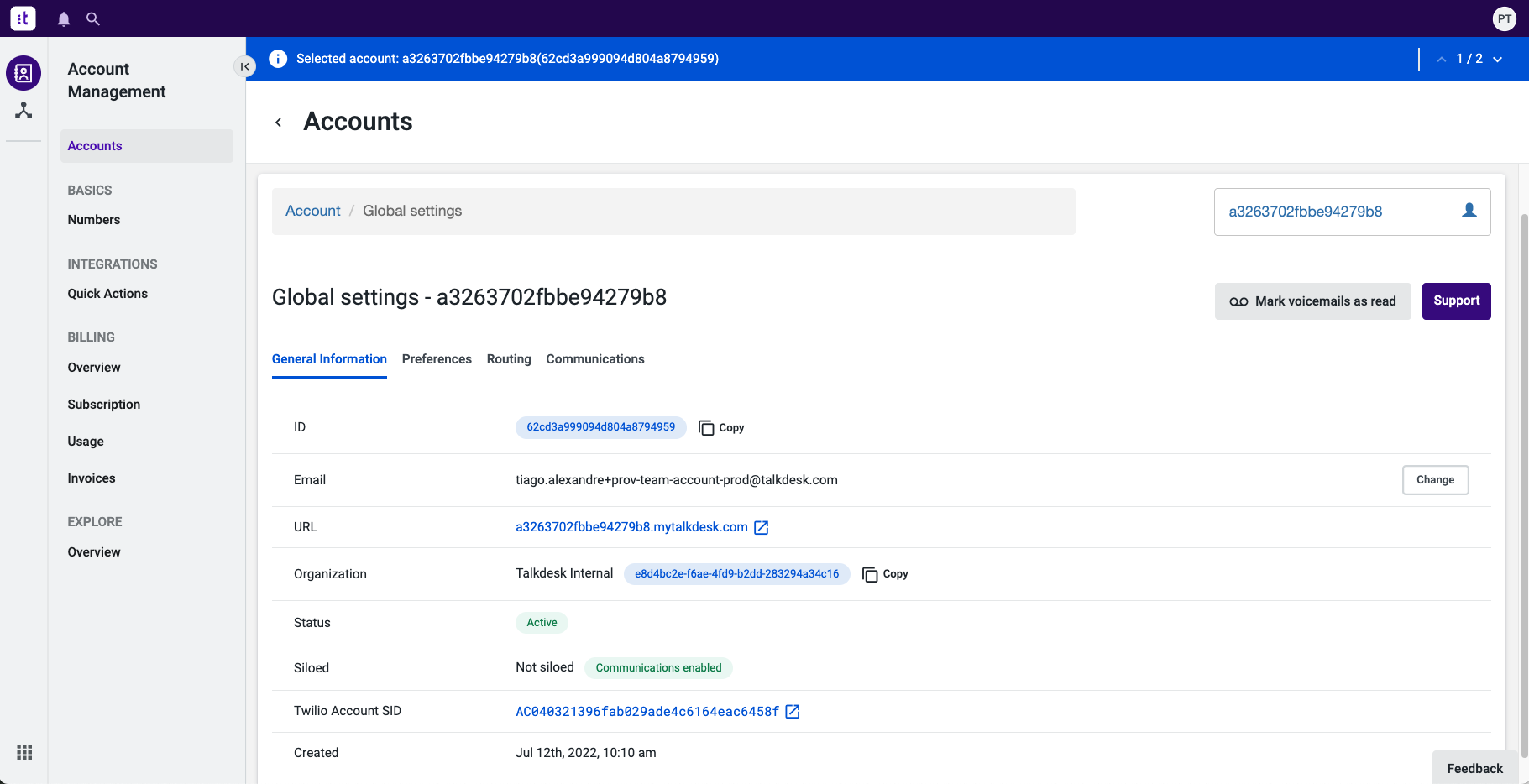Viewport: 1529px width, 784px height.
Task: Open the network hierarchy sidebar icon
Action: (24, 110)
